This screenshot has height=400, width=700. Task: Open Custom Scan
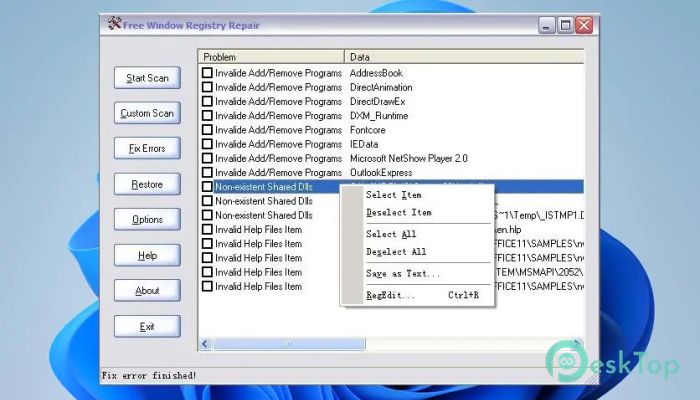point(147,113)
